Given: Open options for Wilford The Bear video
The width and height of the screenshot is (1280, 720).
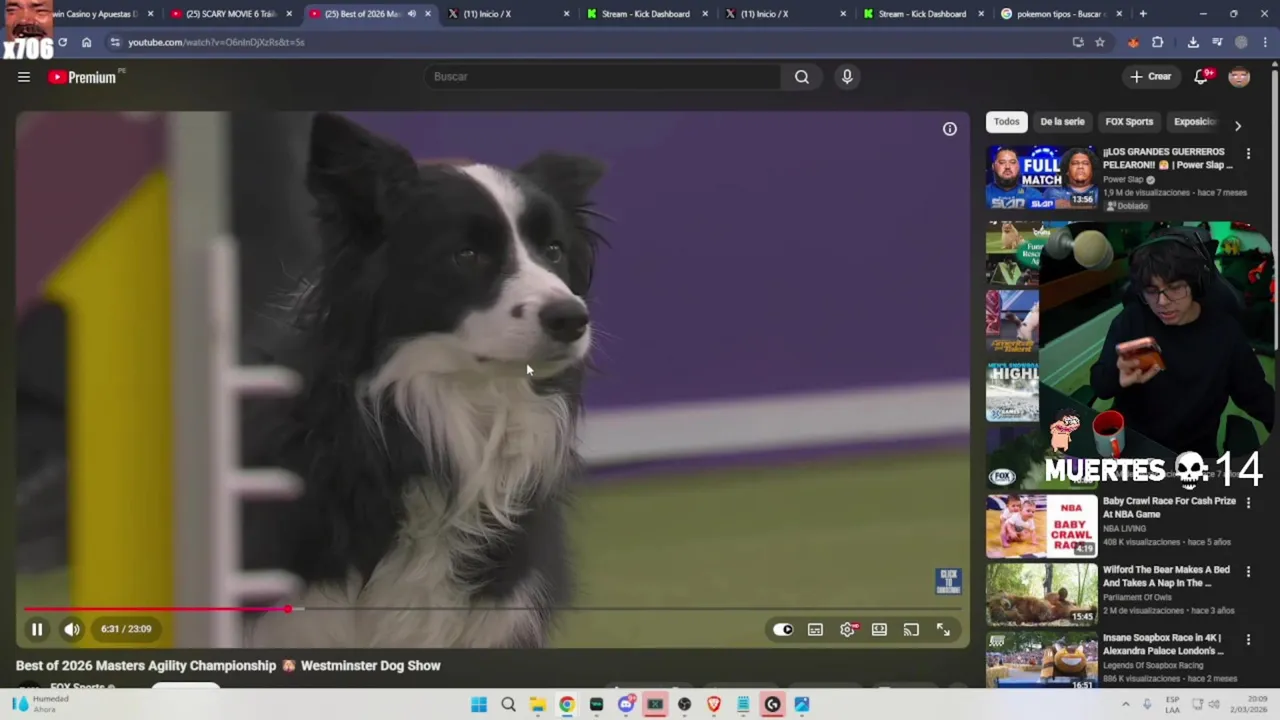Looking at the screenshot, I should [x=1248, y=571].
